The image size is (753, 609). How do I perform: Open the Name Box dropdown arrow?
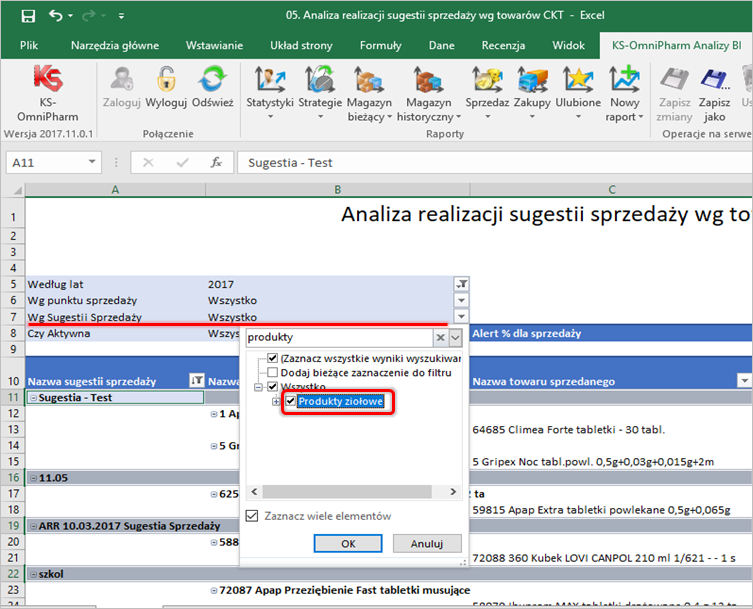[92, 162]
